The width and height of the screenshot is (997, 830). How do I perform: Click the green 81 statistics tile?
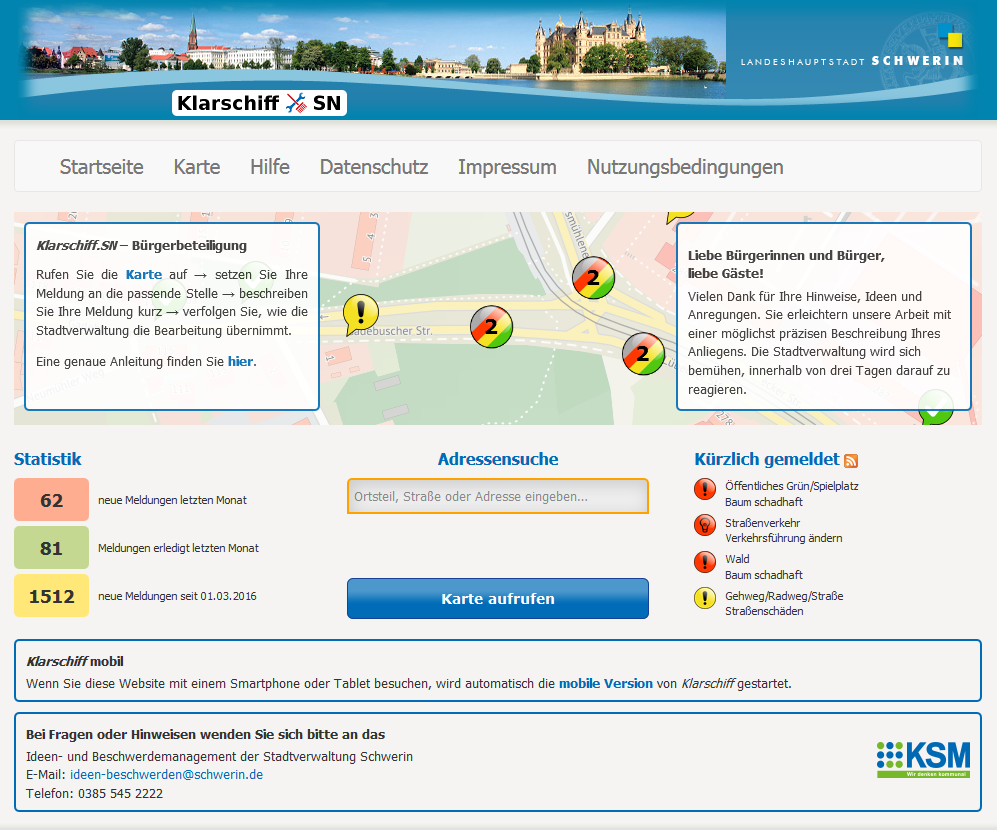click(52, 548)
